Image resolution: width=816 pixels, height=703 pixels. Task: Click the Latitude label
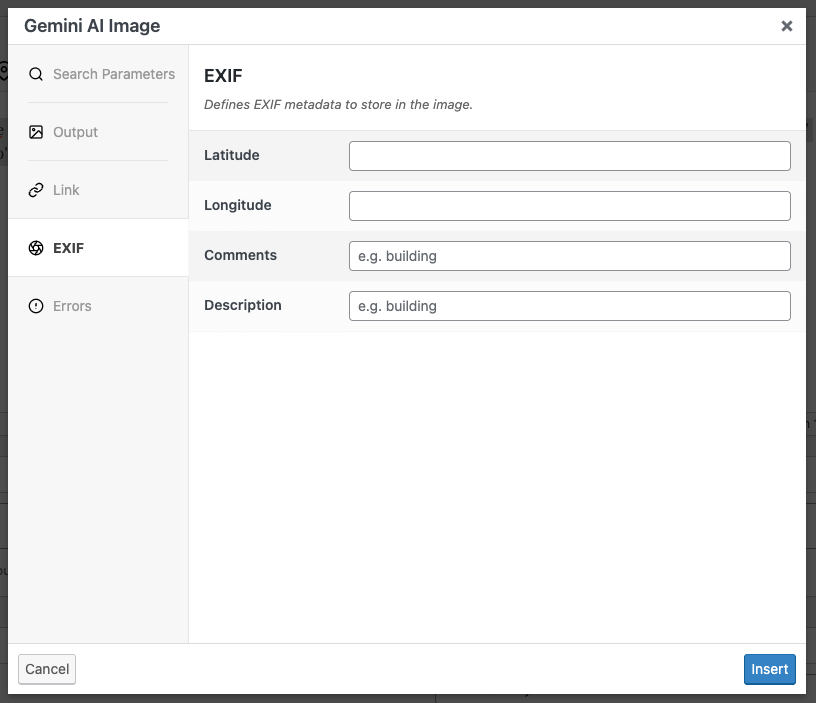point(232,155)
